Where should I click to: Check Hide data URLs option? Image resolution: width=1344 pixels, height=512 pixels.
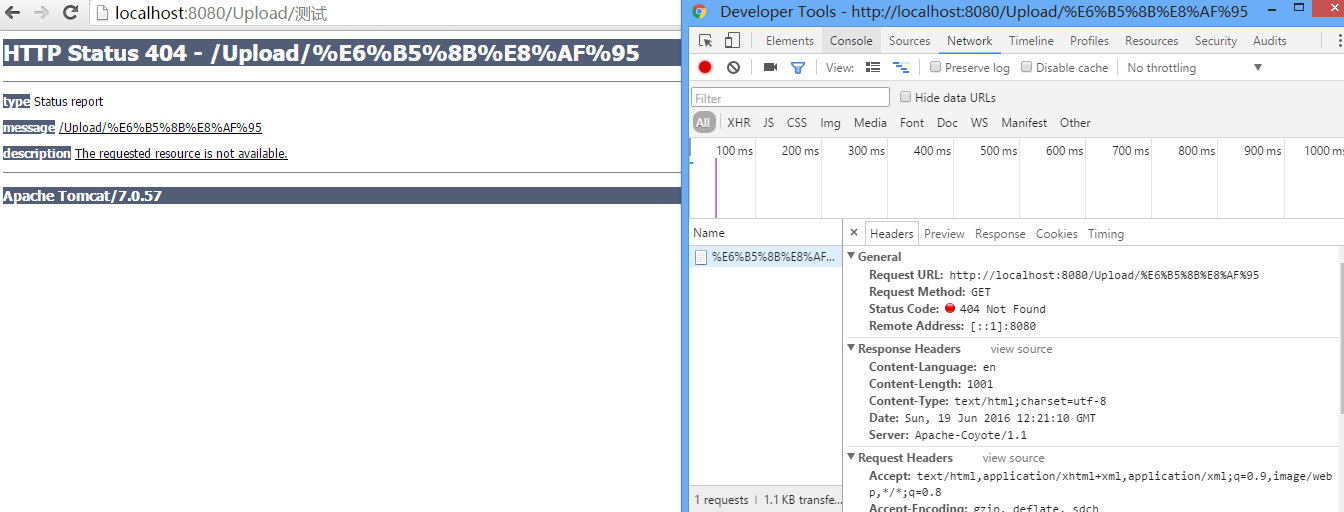905,97
